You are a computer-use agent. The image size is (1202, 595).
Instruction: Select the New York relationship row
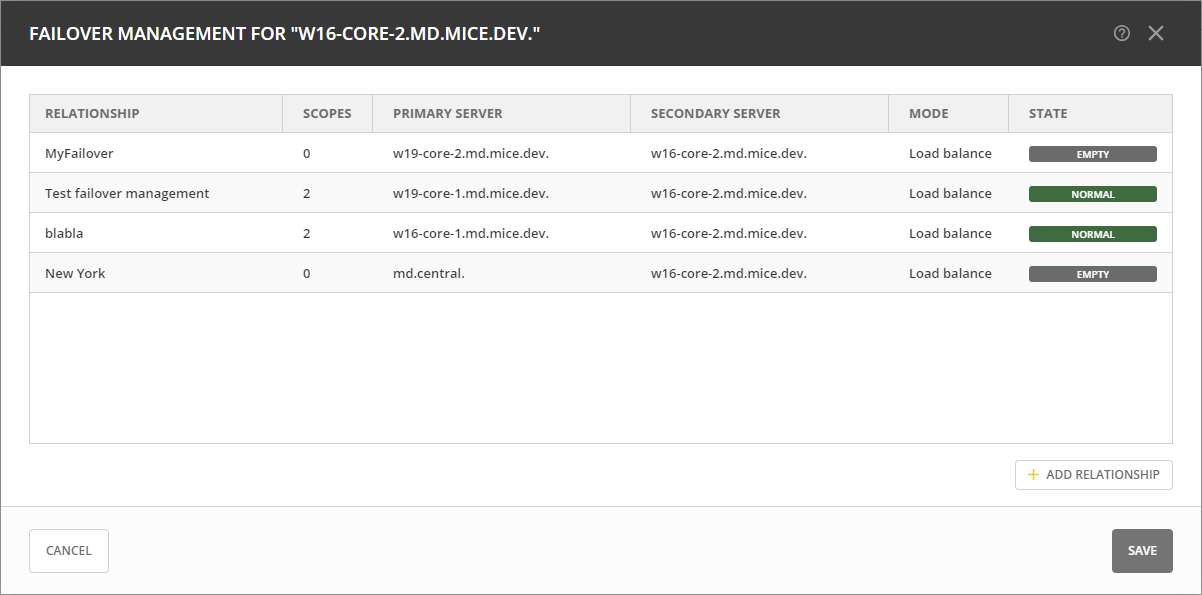click(75, 274)
